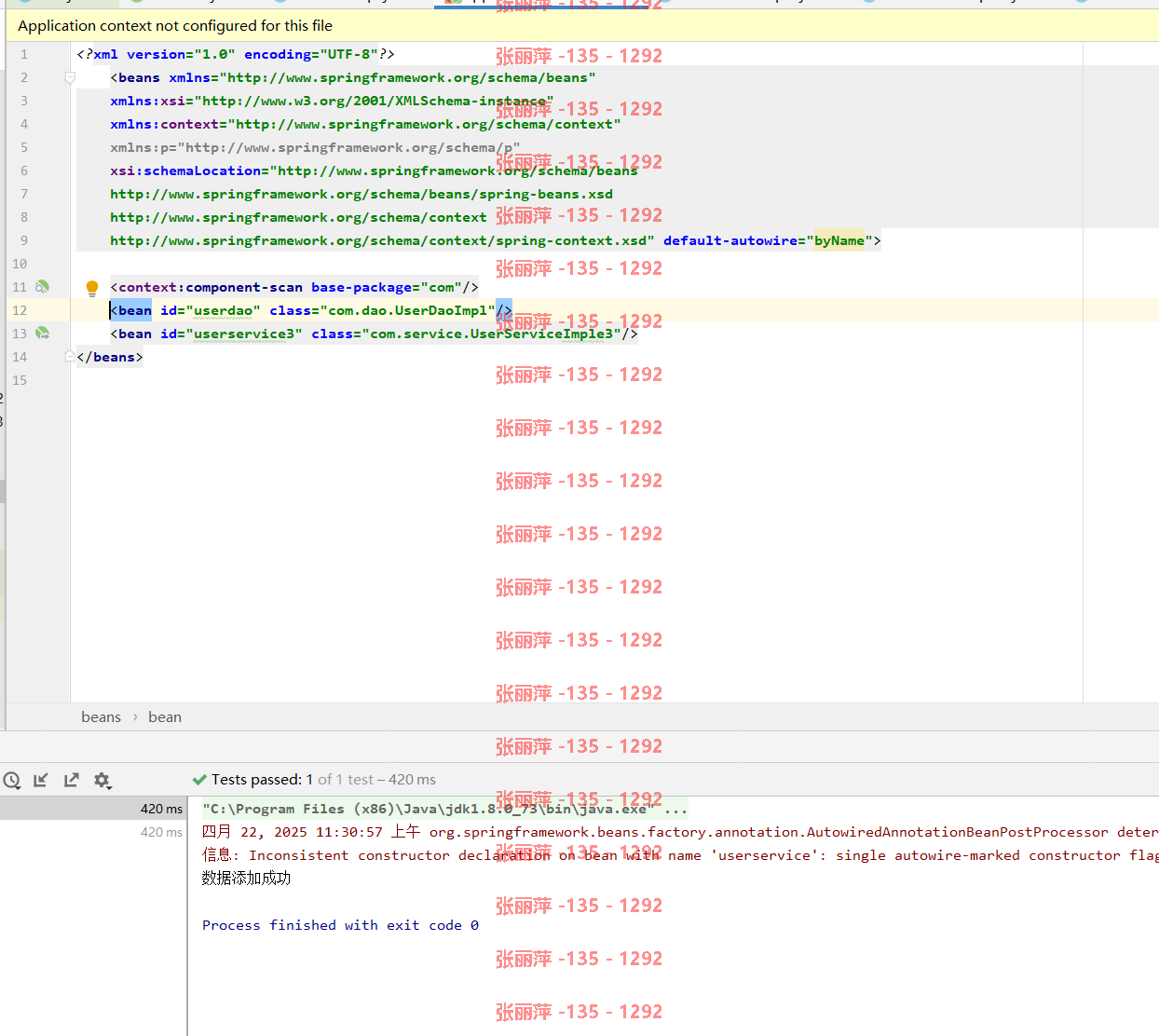Screen dimensions: 1159x1036
Task: Open the test history clock icon
Action: tap(11, 780)
